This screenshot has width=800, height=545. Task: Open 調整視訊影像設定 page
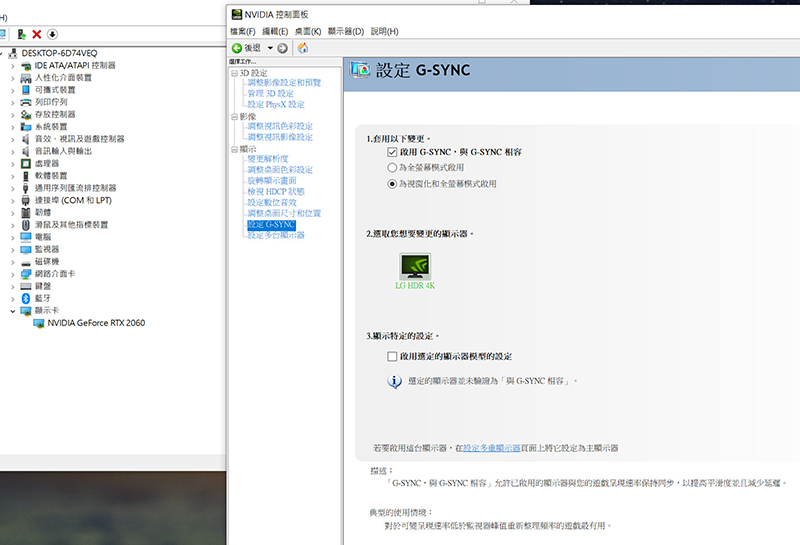(x=280, y=137)
